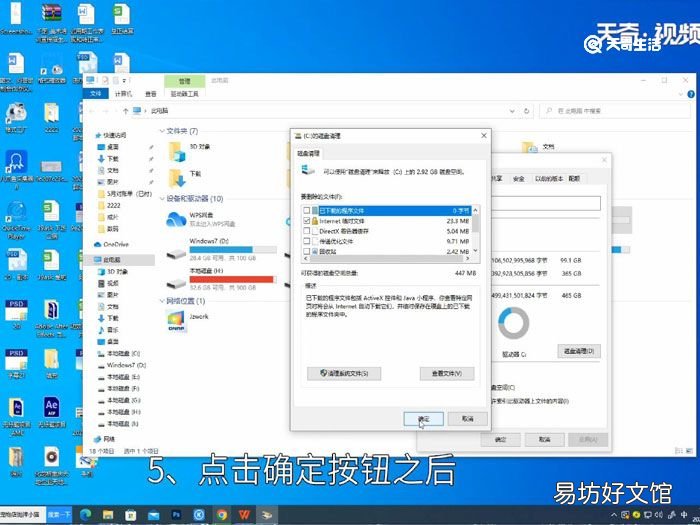Select the Windows7 (D:) drive icon
Image resolution: width=700 pixels, height=525 pixels.
(176, 254)
